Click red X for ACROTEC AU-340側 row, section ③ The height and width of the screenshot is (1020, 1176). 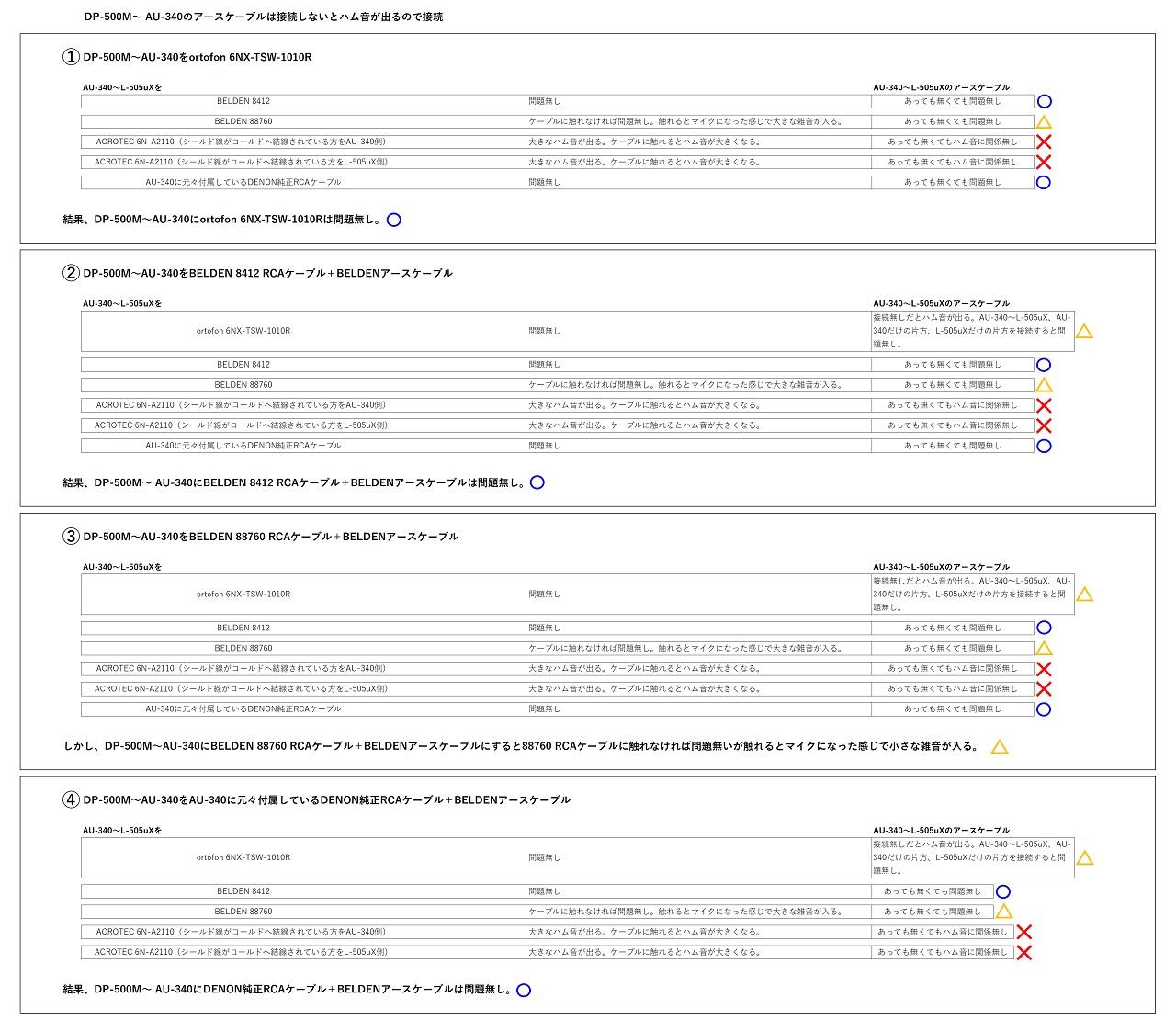(1044, 669)
